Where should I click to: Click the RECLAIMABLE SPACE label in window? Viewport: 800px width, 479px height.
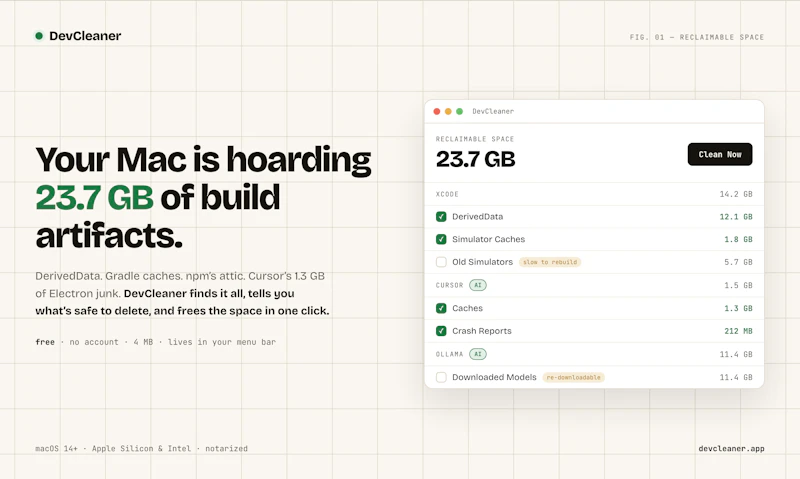(x=474, y=139)
